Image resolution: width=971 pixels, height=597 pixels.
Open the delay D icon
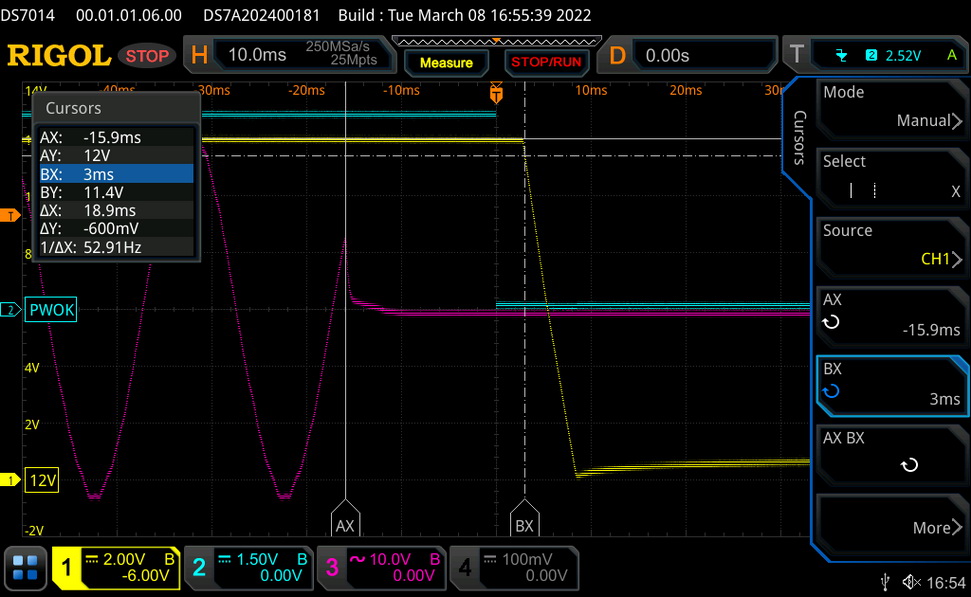[x=617, y=56]
